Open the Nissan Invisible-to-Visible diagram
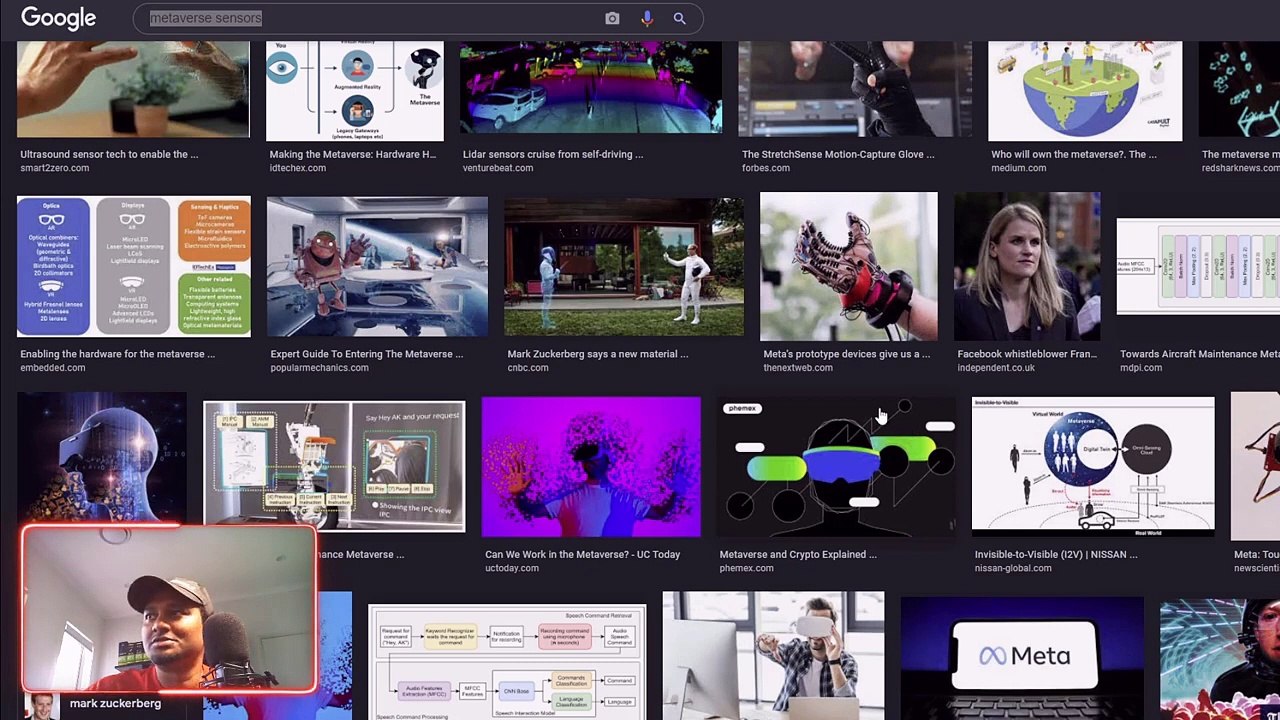This screenshot has height=720, width=1280. (1093, 467)
